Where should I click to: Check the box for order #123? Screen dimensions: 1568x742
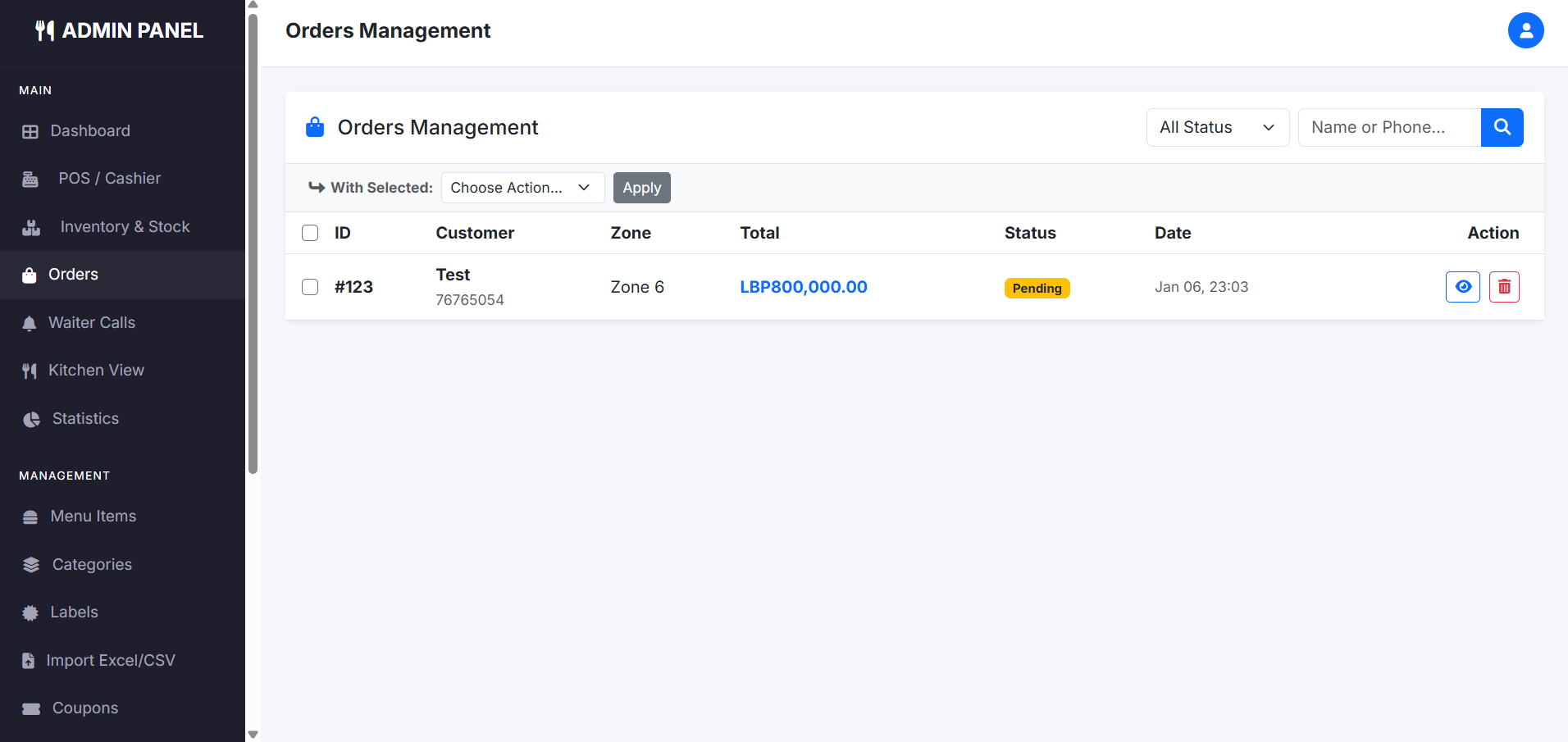[310, 287]
